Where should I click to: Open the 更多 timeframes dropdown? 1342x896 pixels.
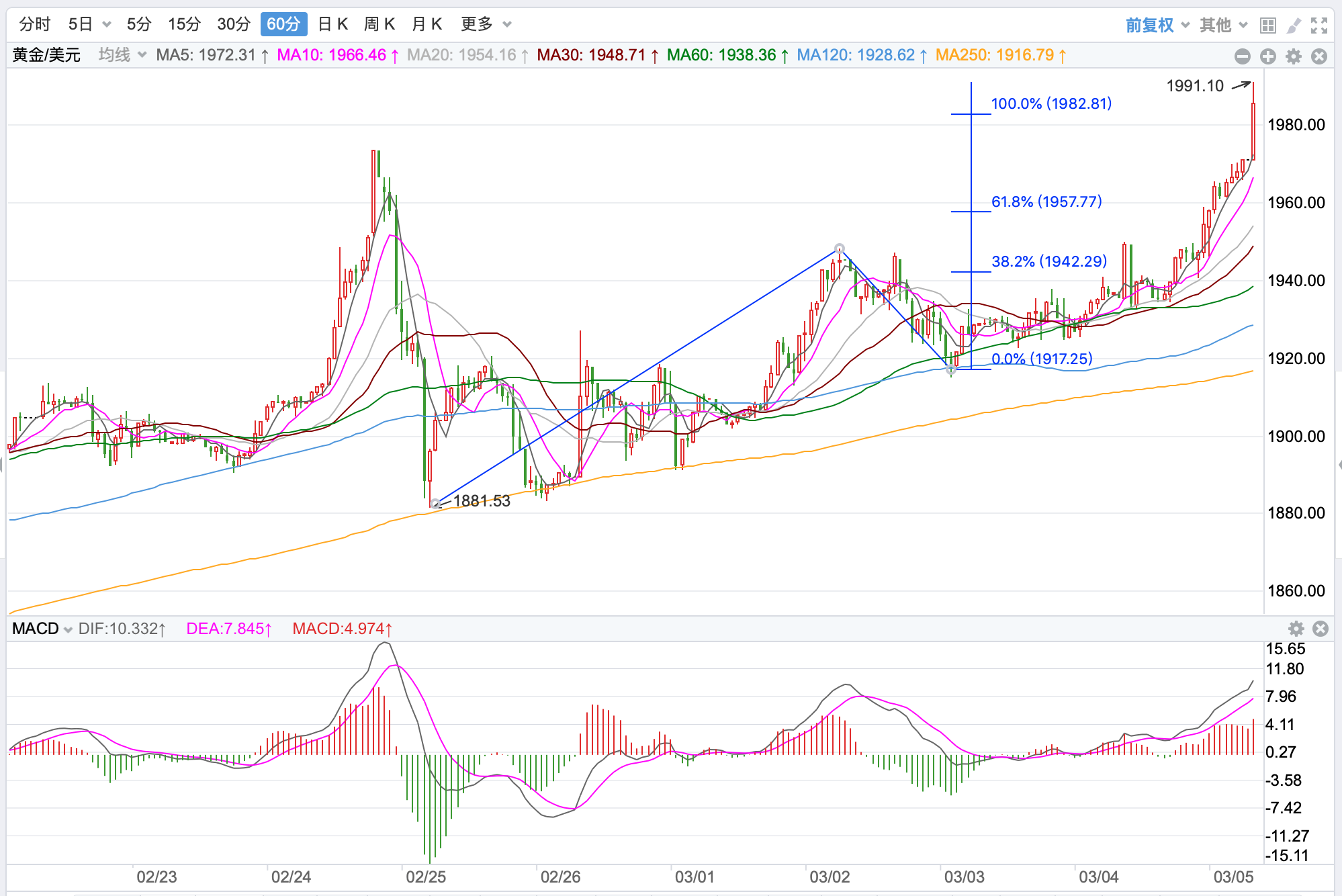pos(486,25)
